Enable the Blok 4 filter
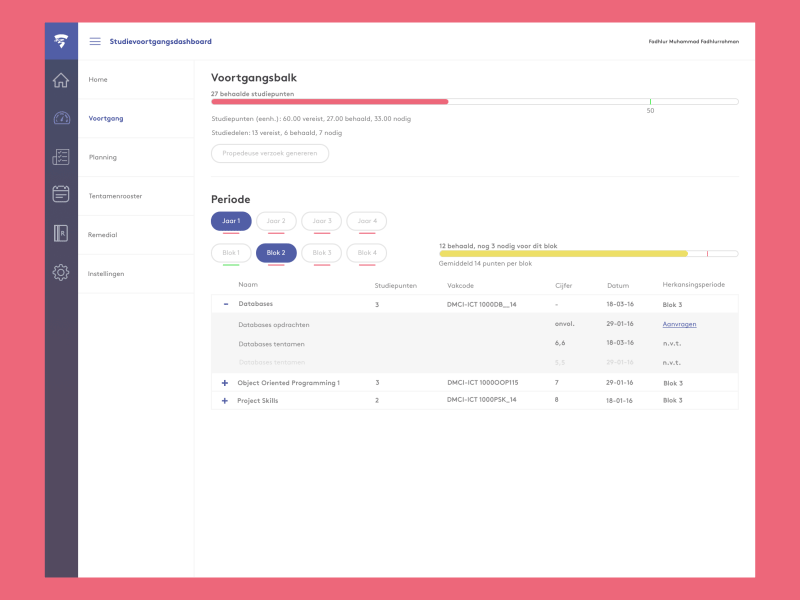The image size is (800, 600). click(x=366, y=253)
